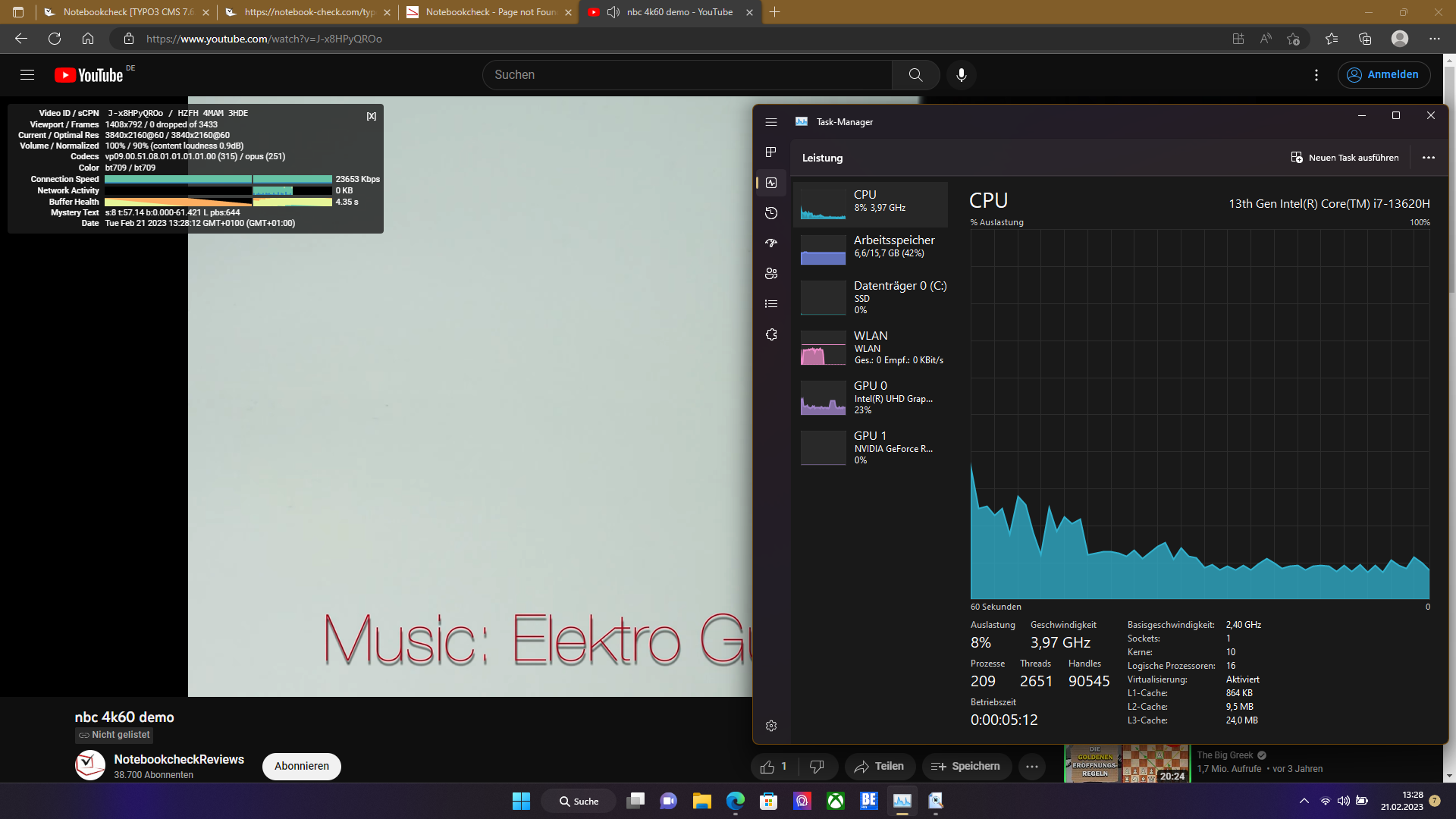Close the stats for nerds overlay
The height and width of the screenshot is (819, 1456).
(371, 116)
